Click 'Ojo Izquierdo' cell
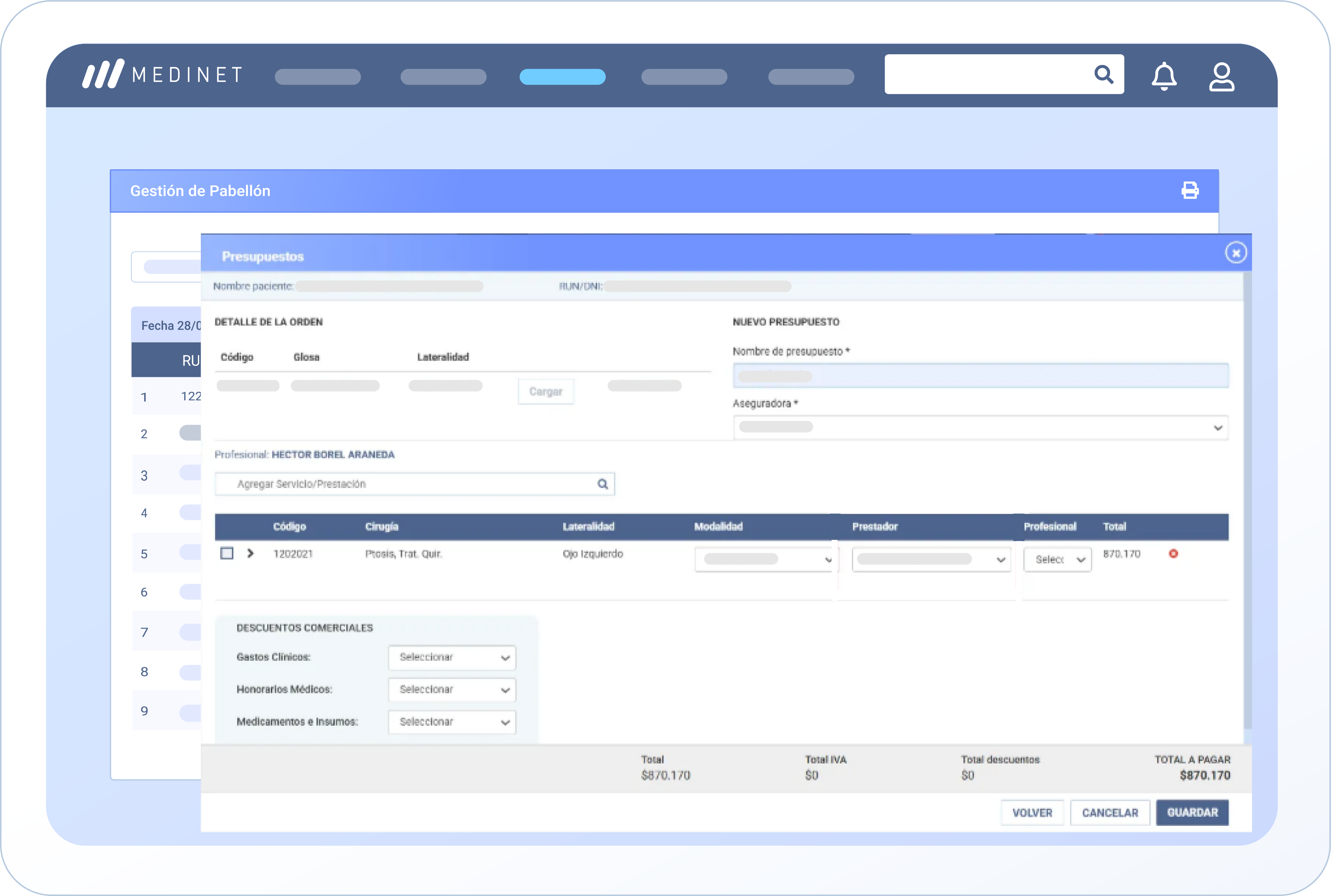 [x=593, y=554]
